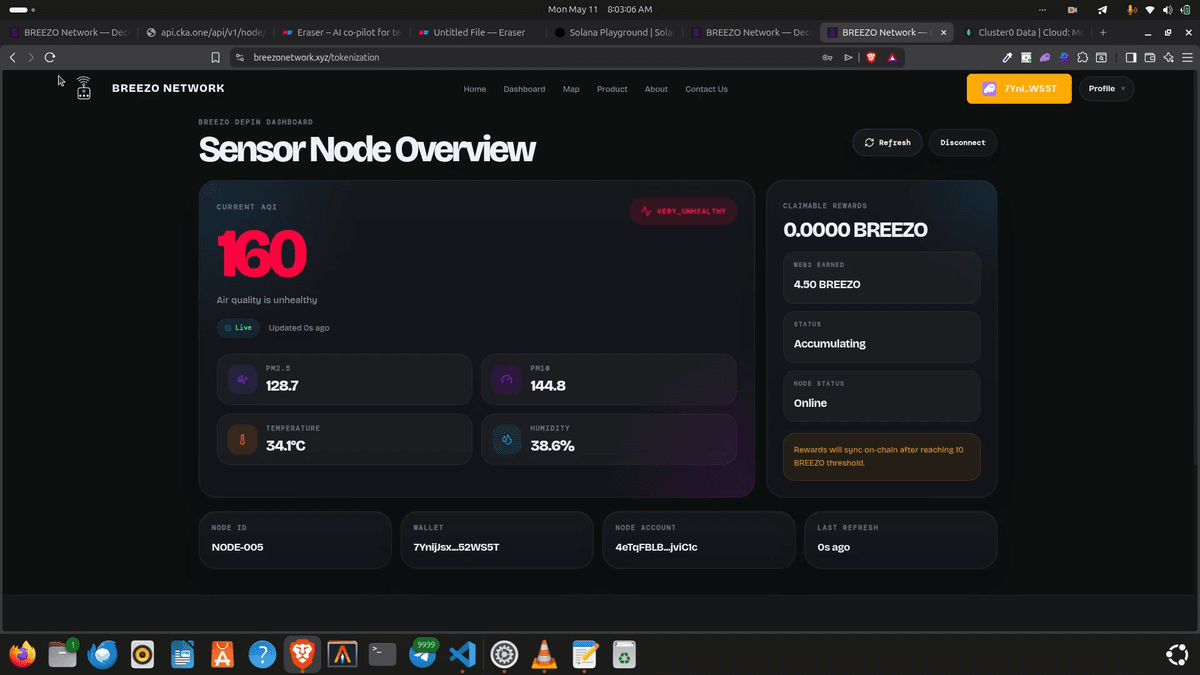Click the Online node status text
Screen dimensions: 1200x675
pos(811,403)
